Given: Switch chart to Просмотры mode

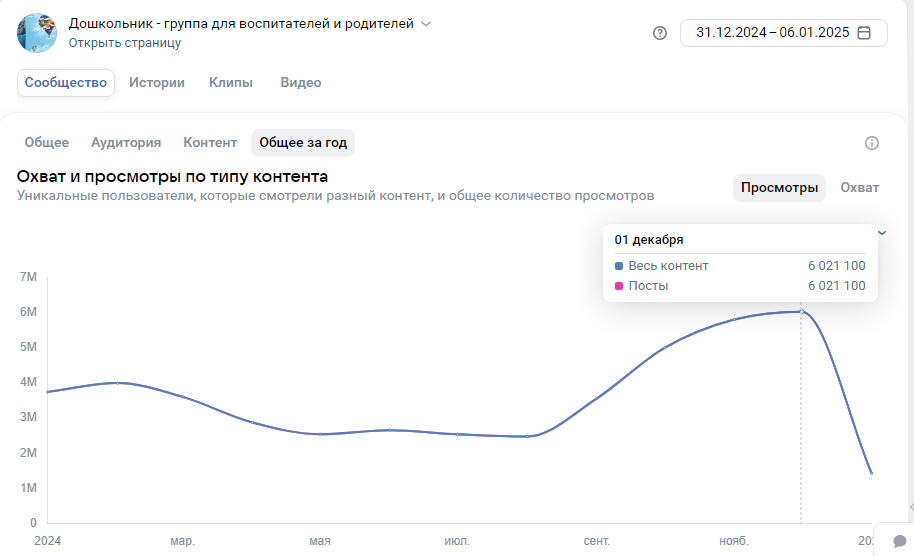Looking at the screenshot, I should coord(779,188).
